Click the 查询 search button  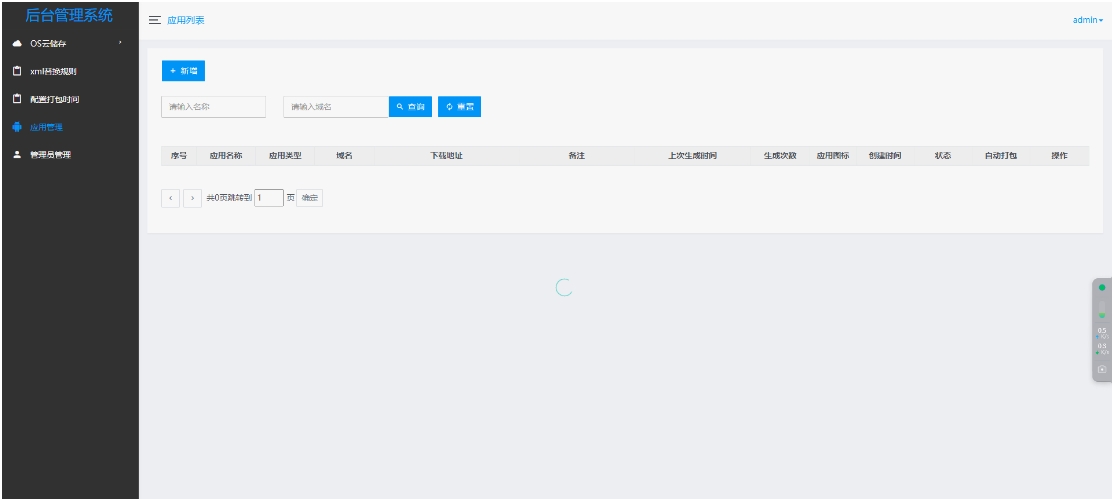410,107
